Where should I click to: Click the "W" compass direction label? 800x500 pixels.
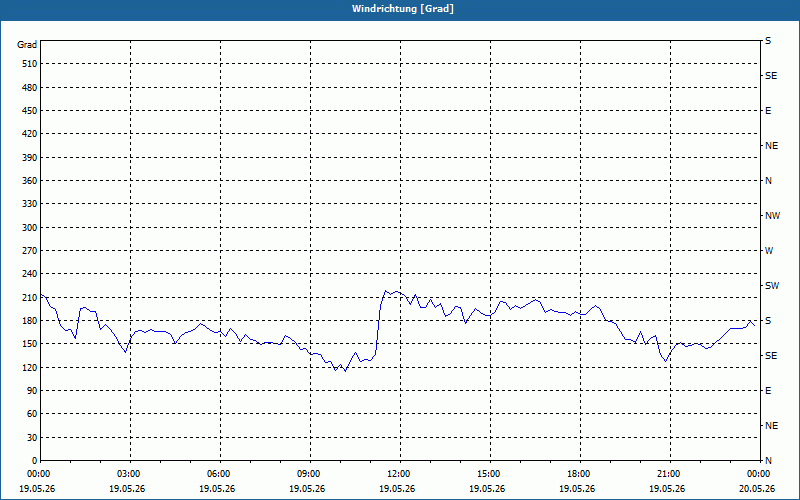(769, 251)
